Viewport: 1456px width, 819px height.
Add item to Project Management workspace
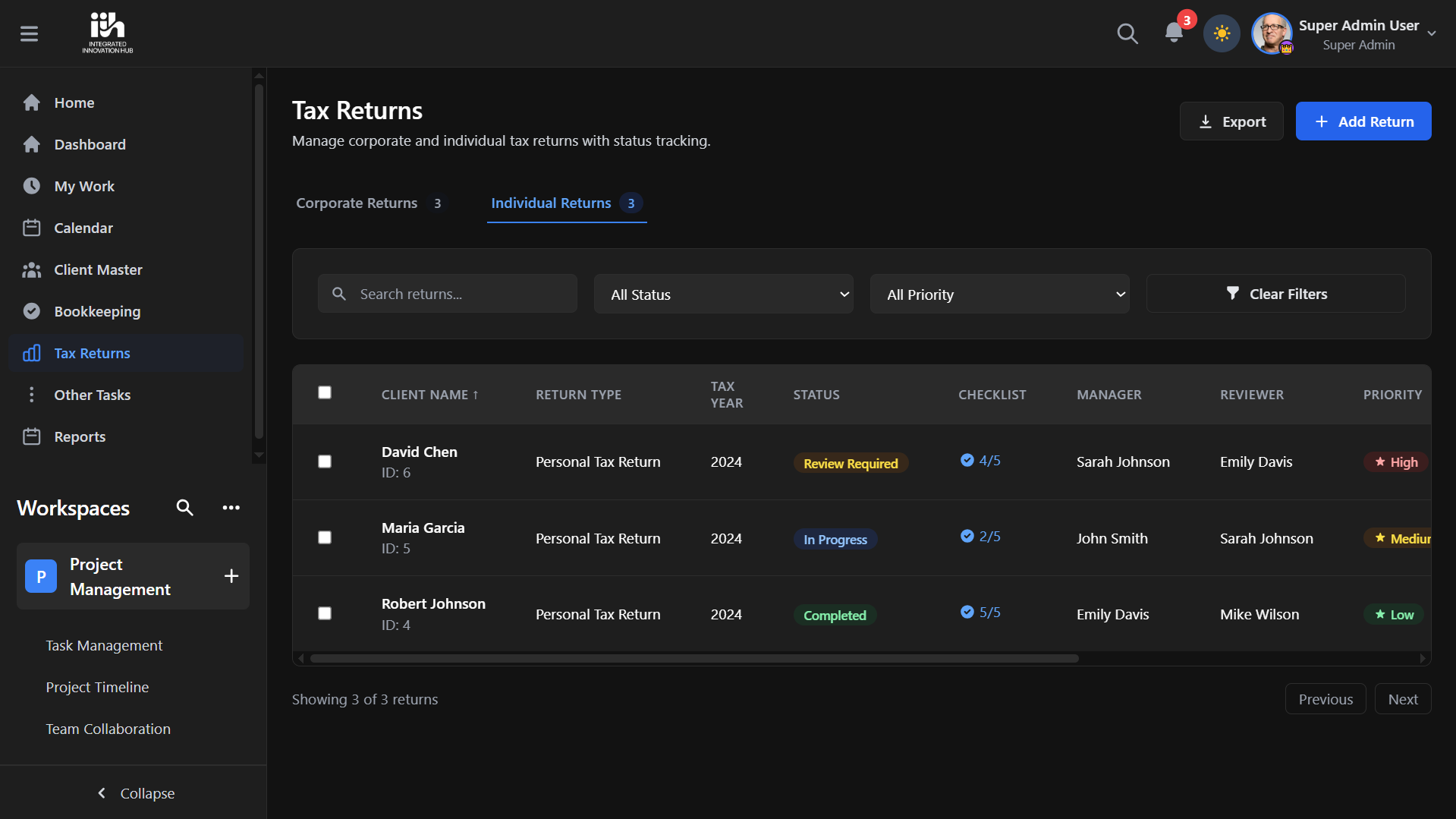(x=231, y=576)
